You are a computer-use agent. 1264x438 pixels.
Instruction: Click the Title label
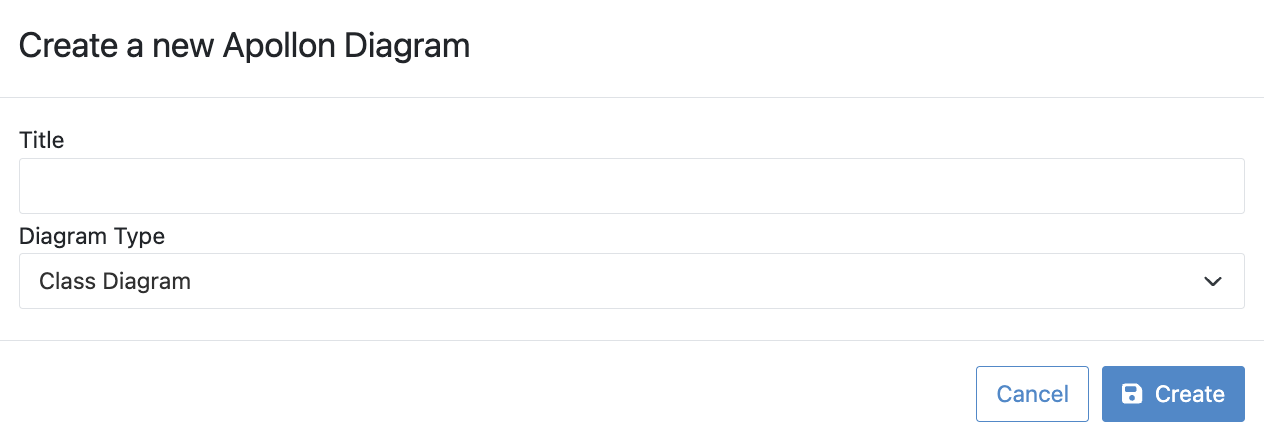(42, 141)
